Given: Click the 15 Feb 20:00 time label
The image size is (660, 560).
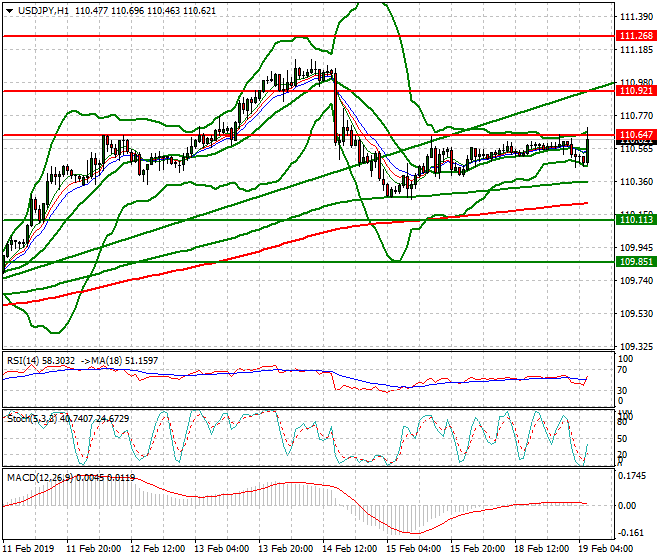Looking at the screenshot, I should click(478, 549).
